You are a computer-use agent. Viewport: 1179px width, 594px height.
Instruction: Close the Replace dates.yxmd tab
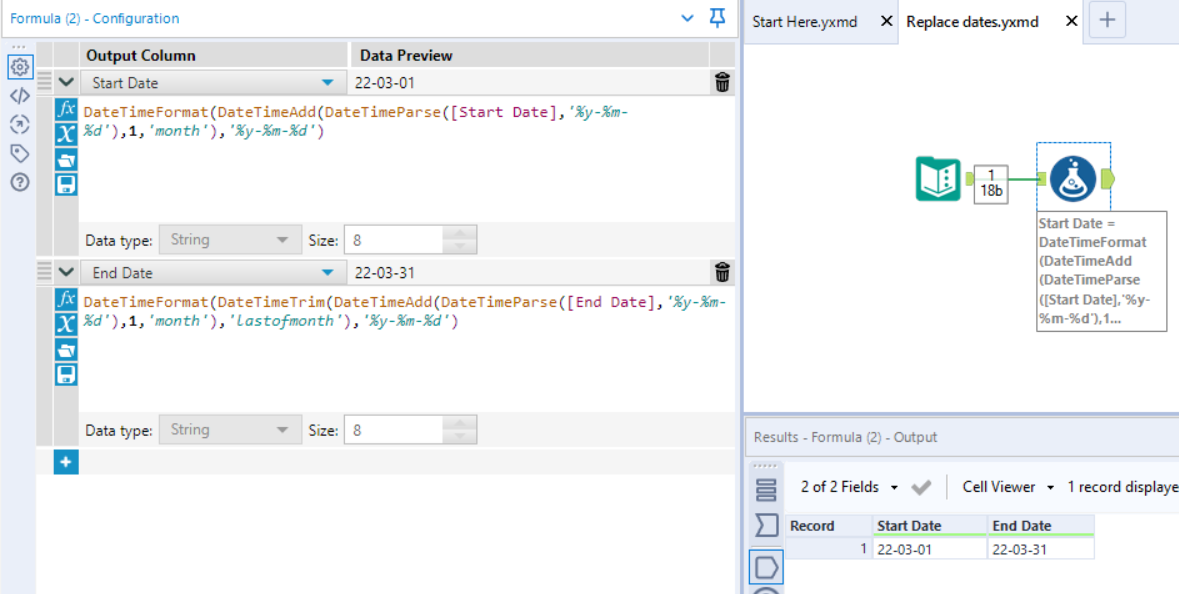point(1072,21)
